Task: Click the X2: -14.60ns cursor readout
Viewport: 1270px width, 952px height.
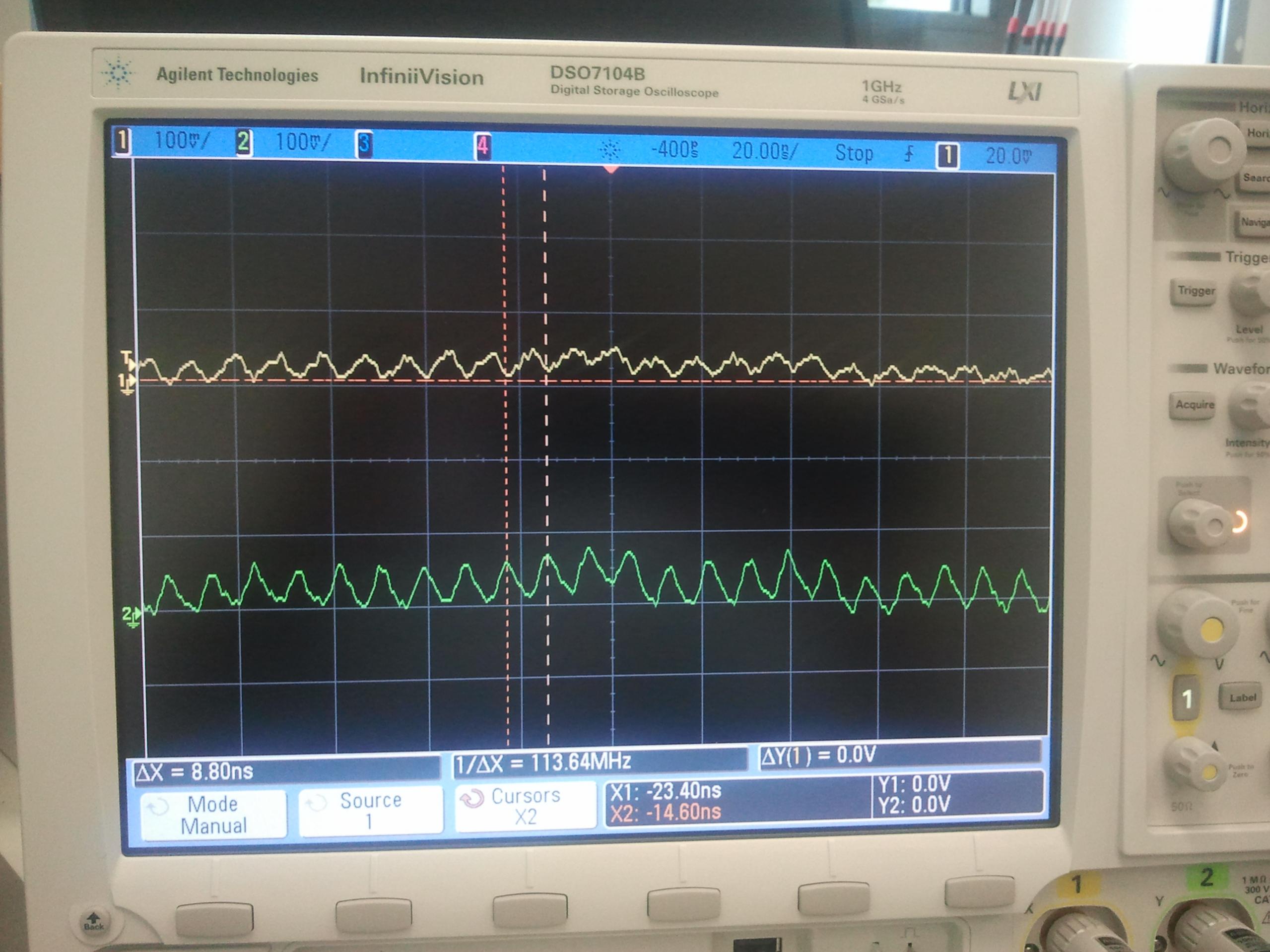Action: (x=666, y=813)
